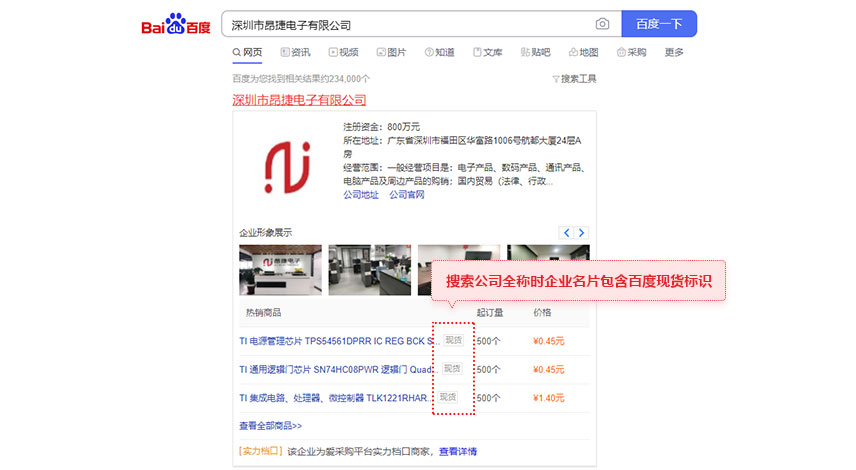Screen dimensions: 856x470
Task: Open the first company reception photo
Action: 280,269
